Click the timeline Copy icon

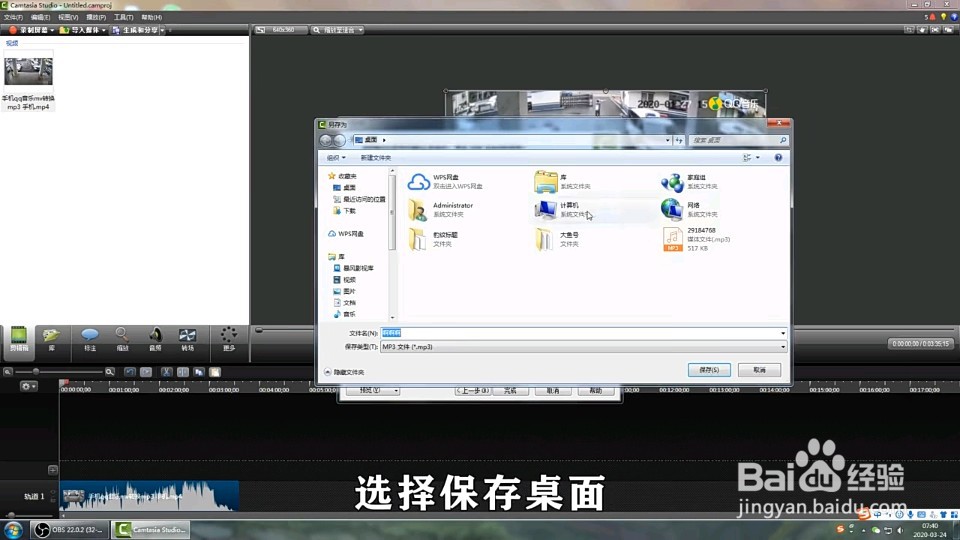[x=199, y=372]
